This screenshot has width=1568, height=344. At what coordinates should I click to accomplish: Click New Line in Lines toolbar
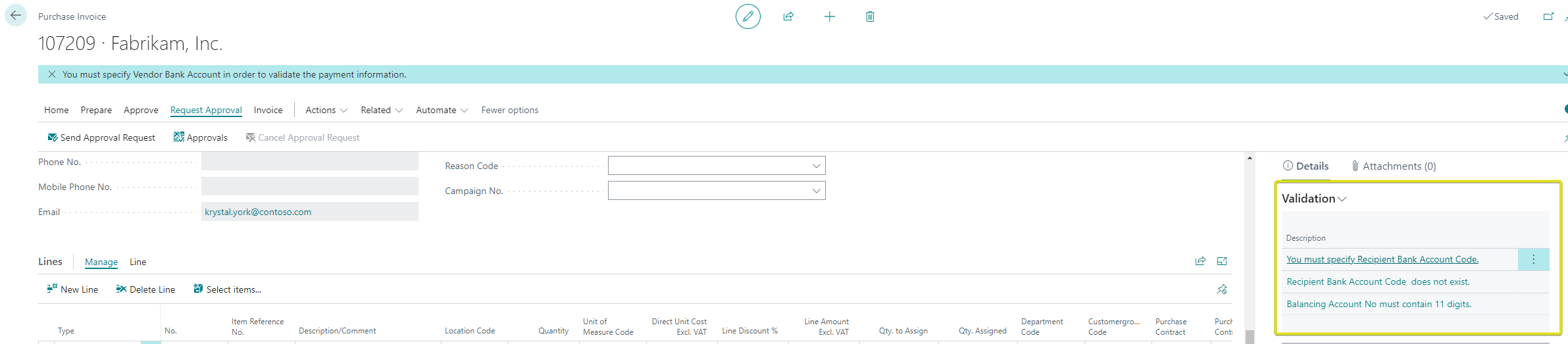72,289
